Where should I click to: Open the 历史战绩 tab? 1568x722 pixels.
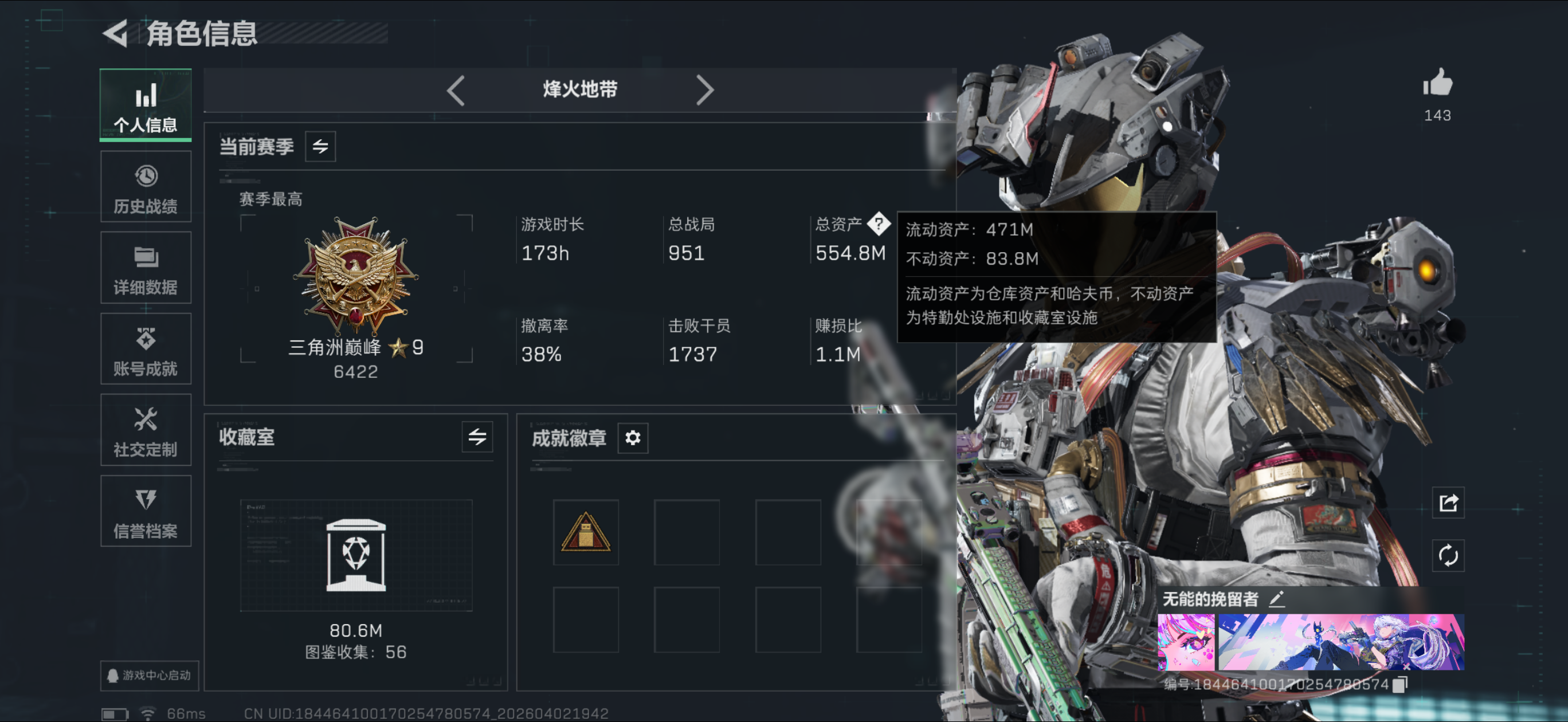click(x=146, y=186)
